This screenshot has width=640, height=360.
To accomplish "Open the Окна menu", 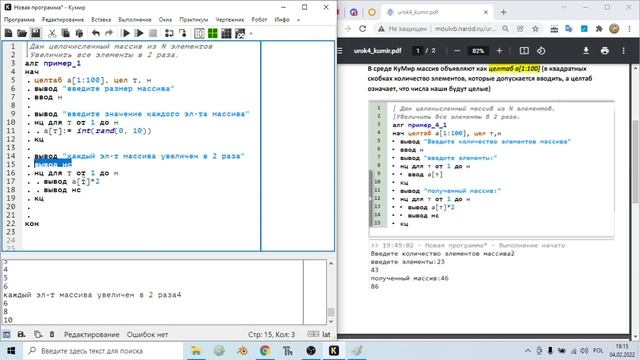I will tap(165, 20).
